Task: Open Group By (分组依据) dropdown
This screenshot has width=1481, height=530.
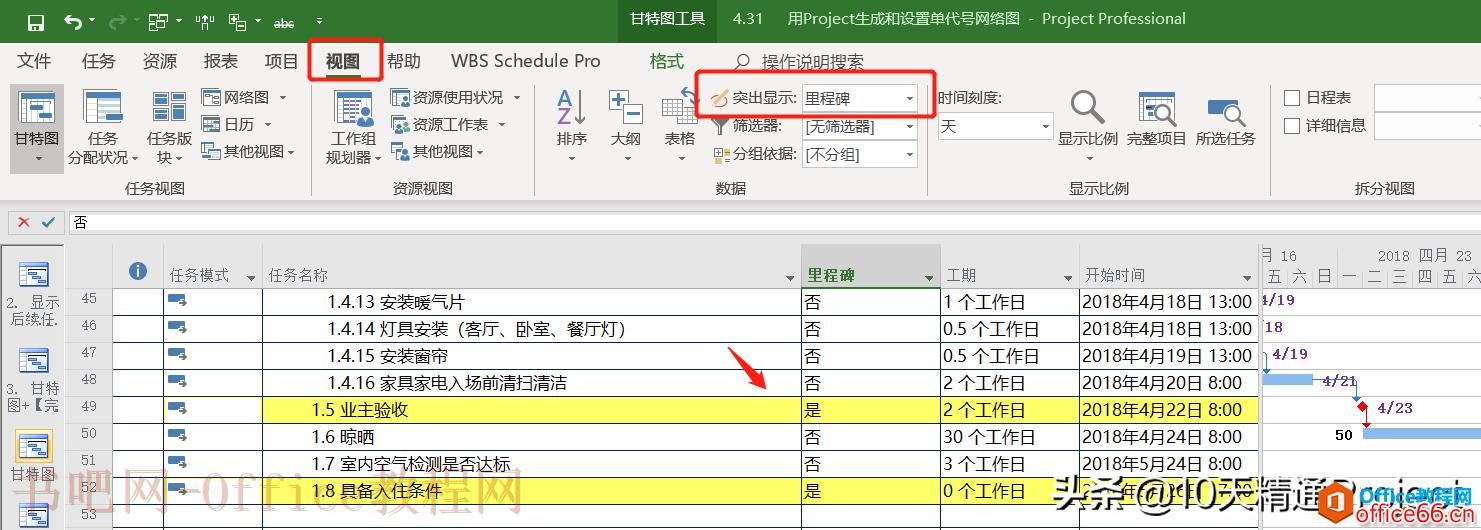Action: (x=909, y=155)
